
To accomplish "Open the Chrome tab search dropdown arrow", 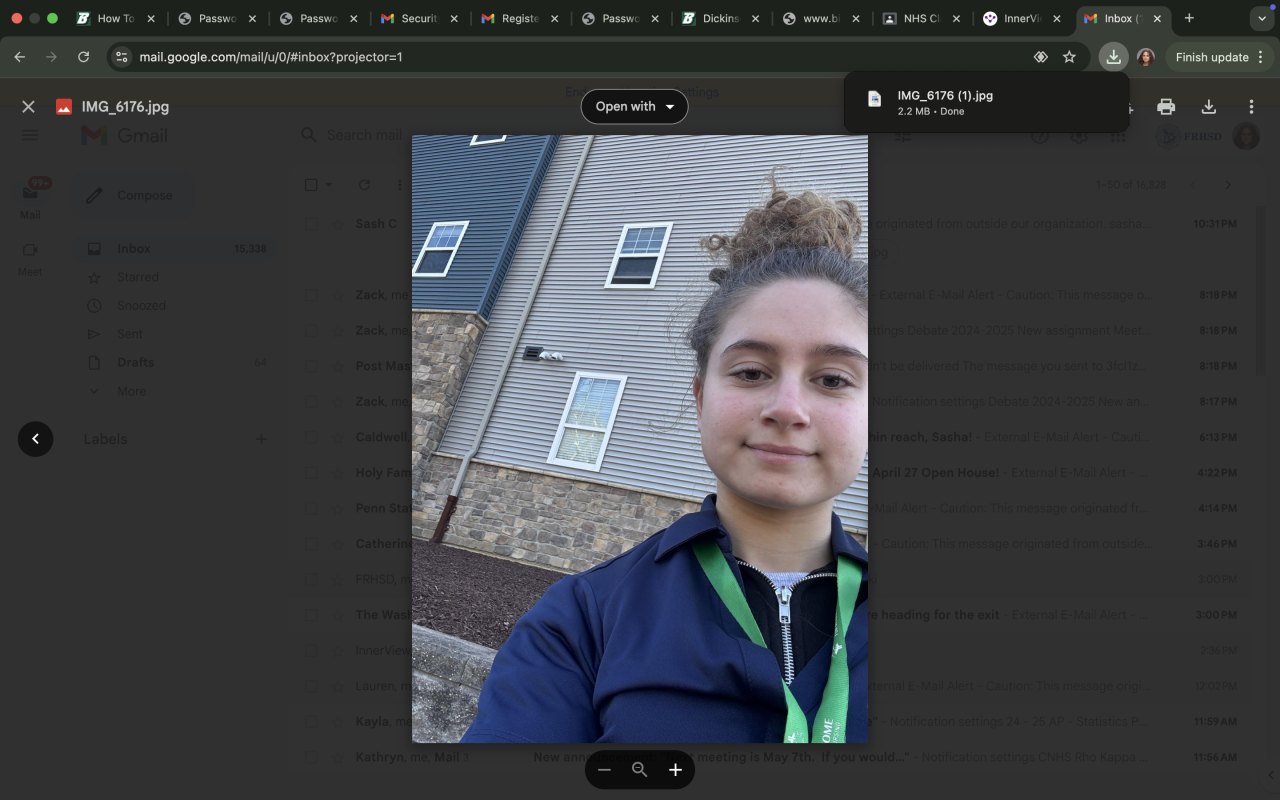I will click(x=1261, y=19).
